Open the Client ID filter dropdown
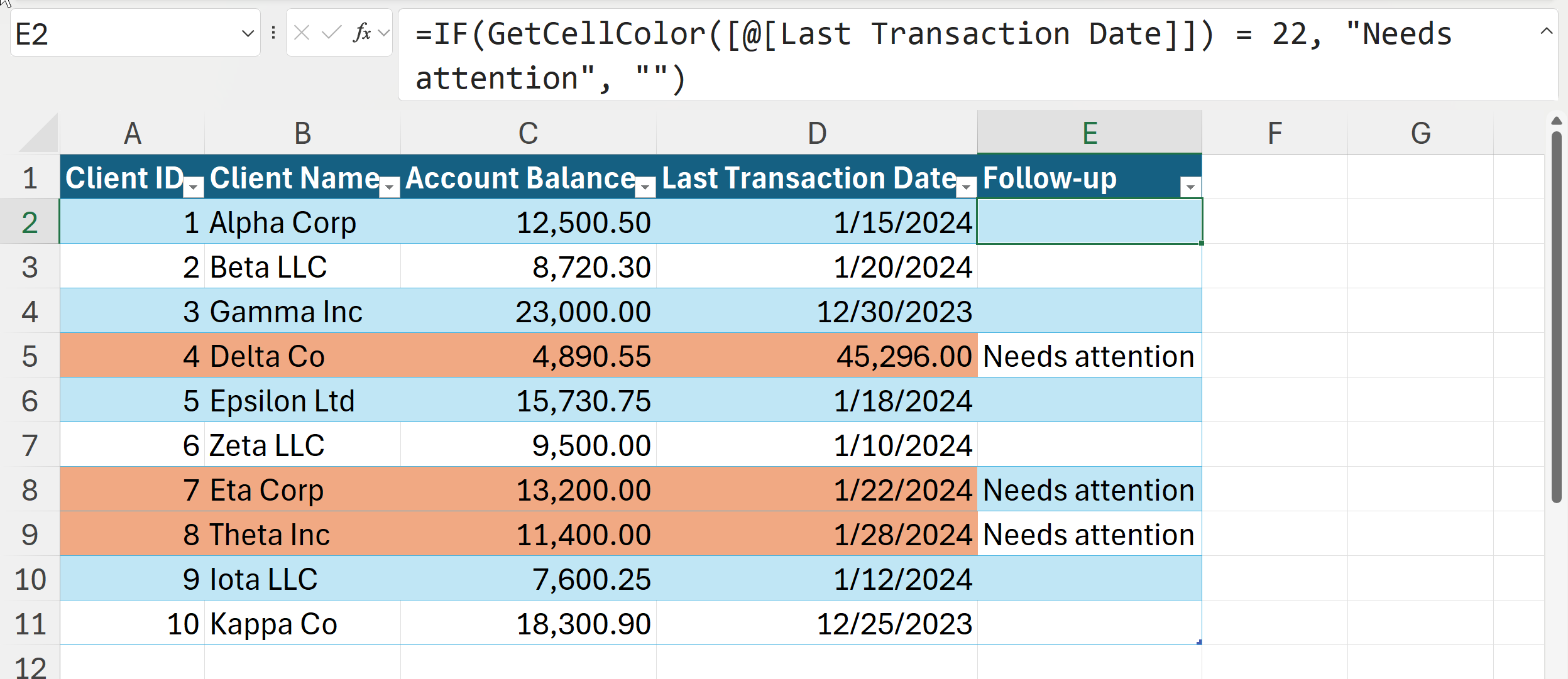The image size is (1568, 679). (x=194, y=187)
